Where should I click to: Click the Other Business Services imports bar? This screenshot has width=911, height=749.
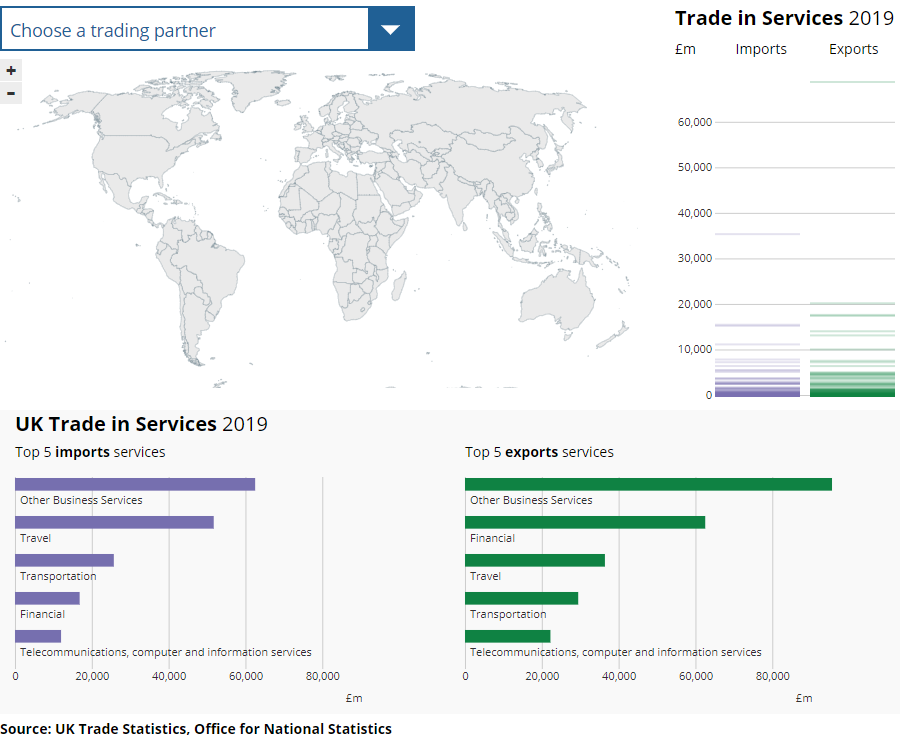pyautogui.click(x=135, y=483)
